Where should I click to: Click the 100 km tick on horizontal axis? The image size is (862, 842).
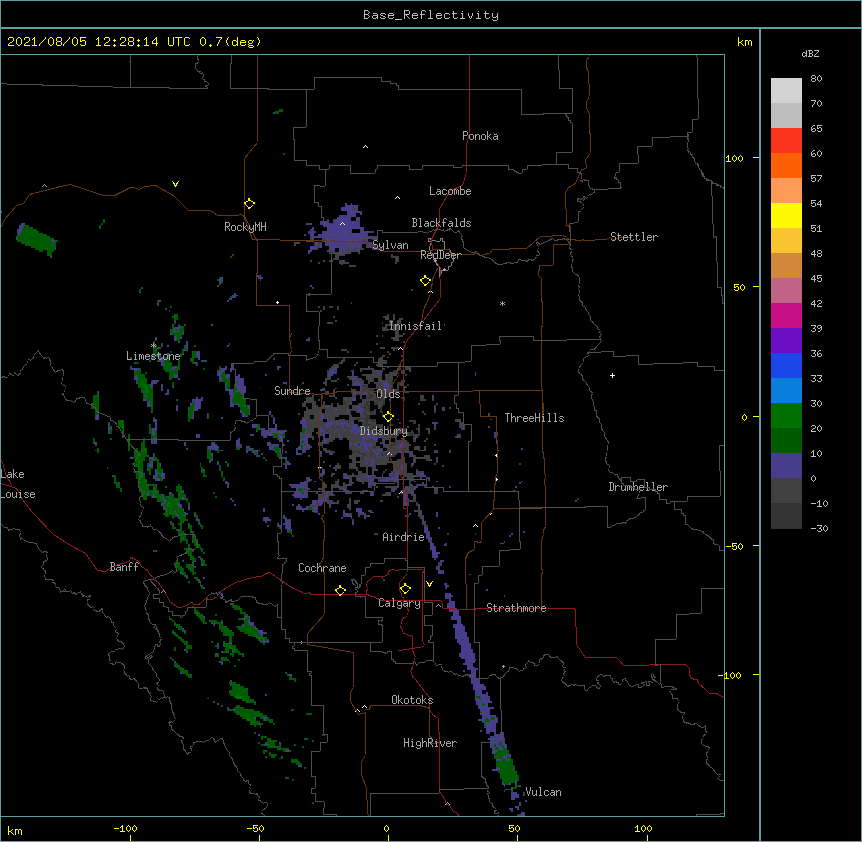point(643,828)
